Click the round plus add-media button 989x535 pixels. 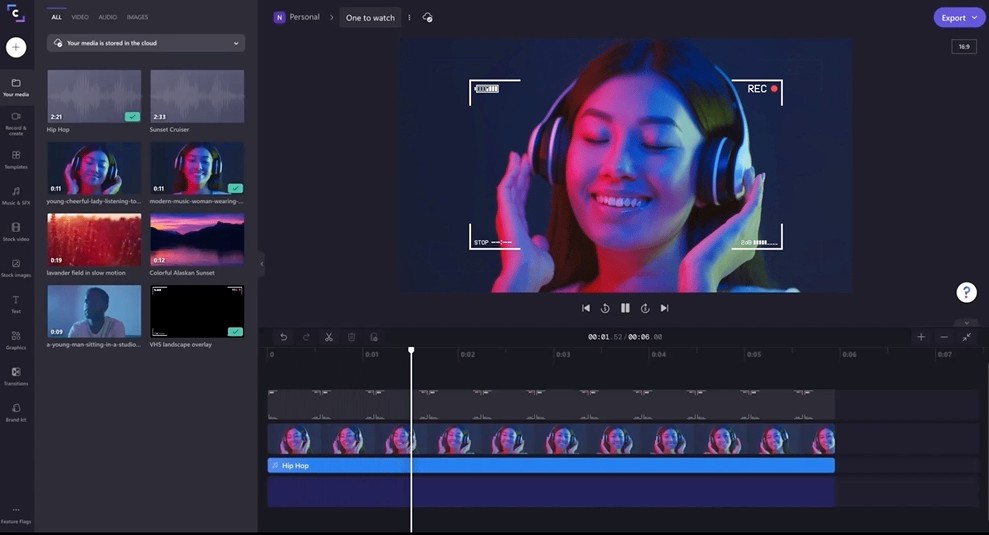[16, 47]
